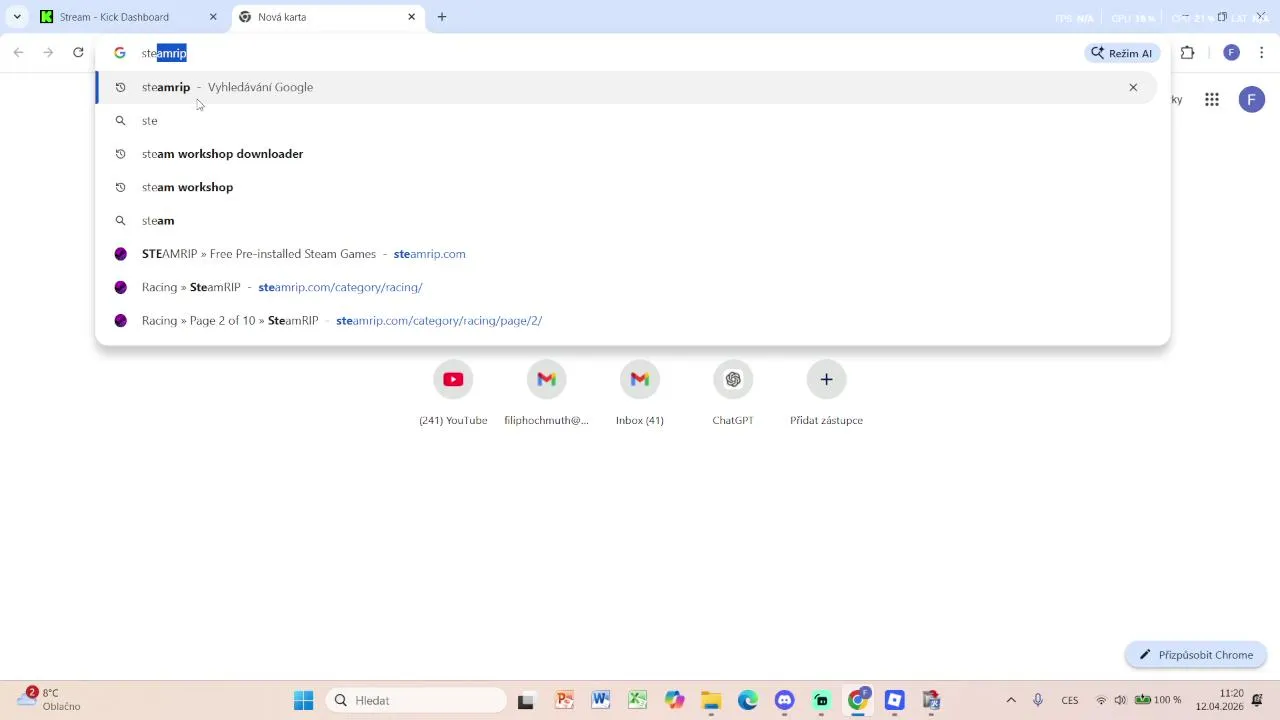Open the Google apps grid icon
This screenshot has width=1280, height=720.
click(1212, 99)
